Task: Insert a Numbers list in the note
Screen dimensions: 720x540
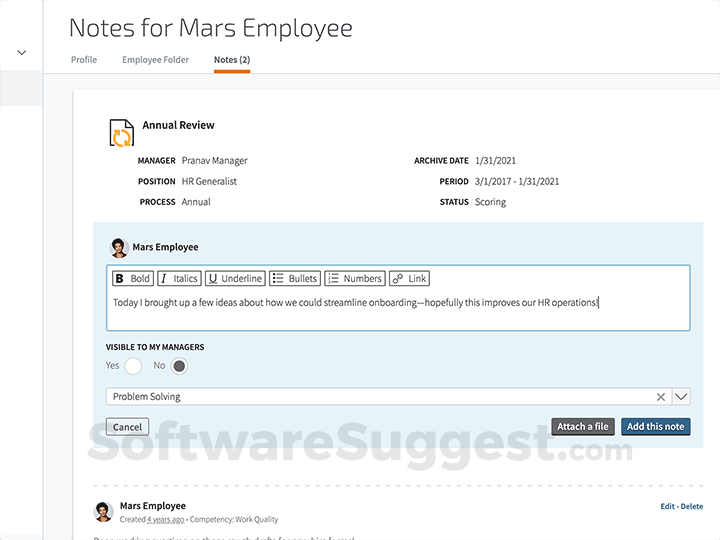Action: [x=355, y=279]
